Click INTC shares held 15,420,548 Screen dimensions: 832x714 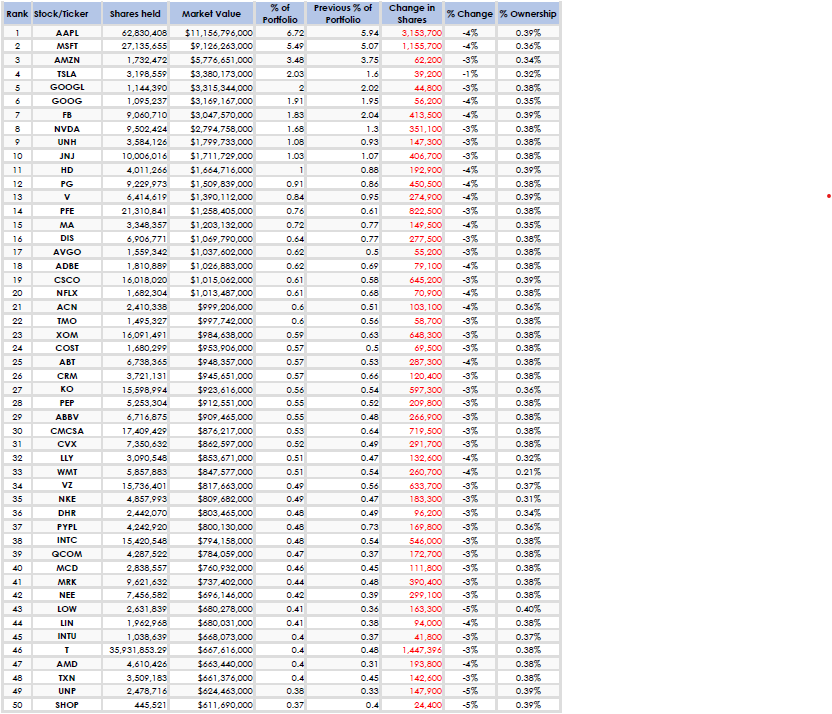pyautogui.click(x=135, y=540)
